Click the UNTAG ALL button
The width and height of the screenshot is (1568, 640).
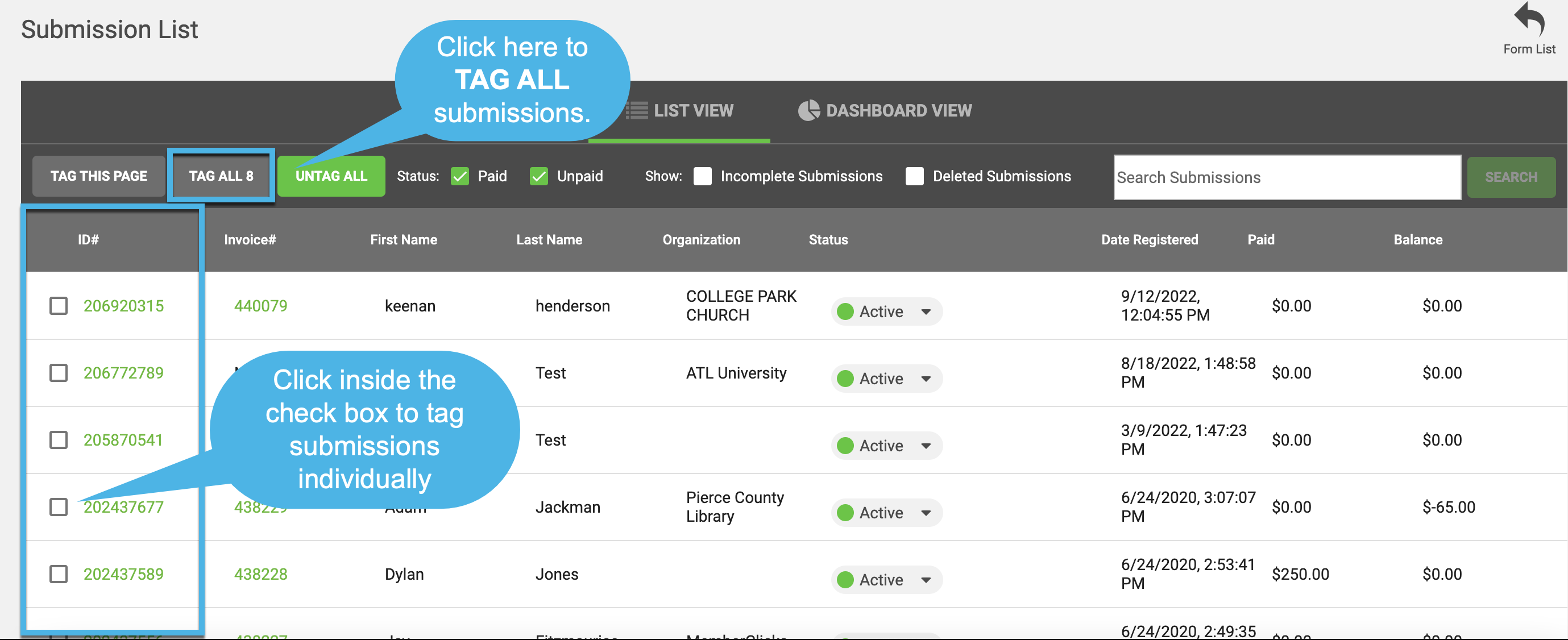click(x=331, y=176)
